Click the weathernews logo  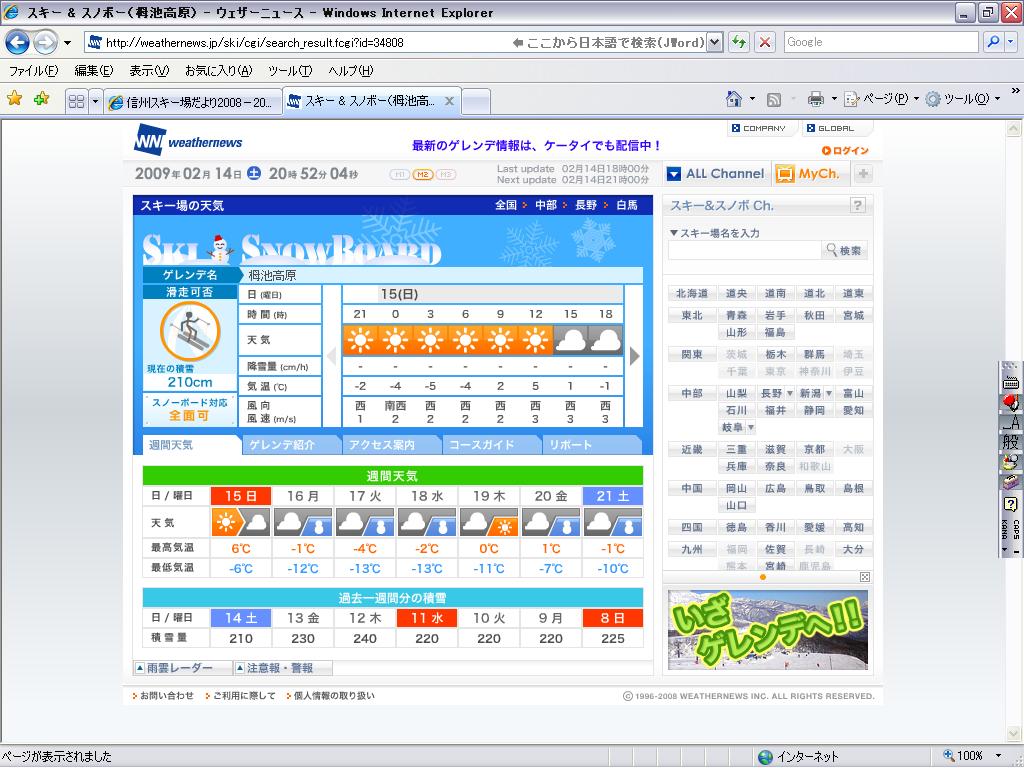[x=188, y=139]
